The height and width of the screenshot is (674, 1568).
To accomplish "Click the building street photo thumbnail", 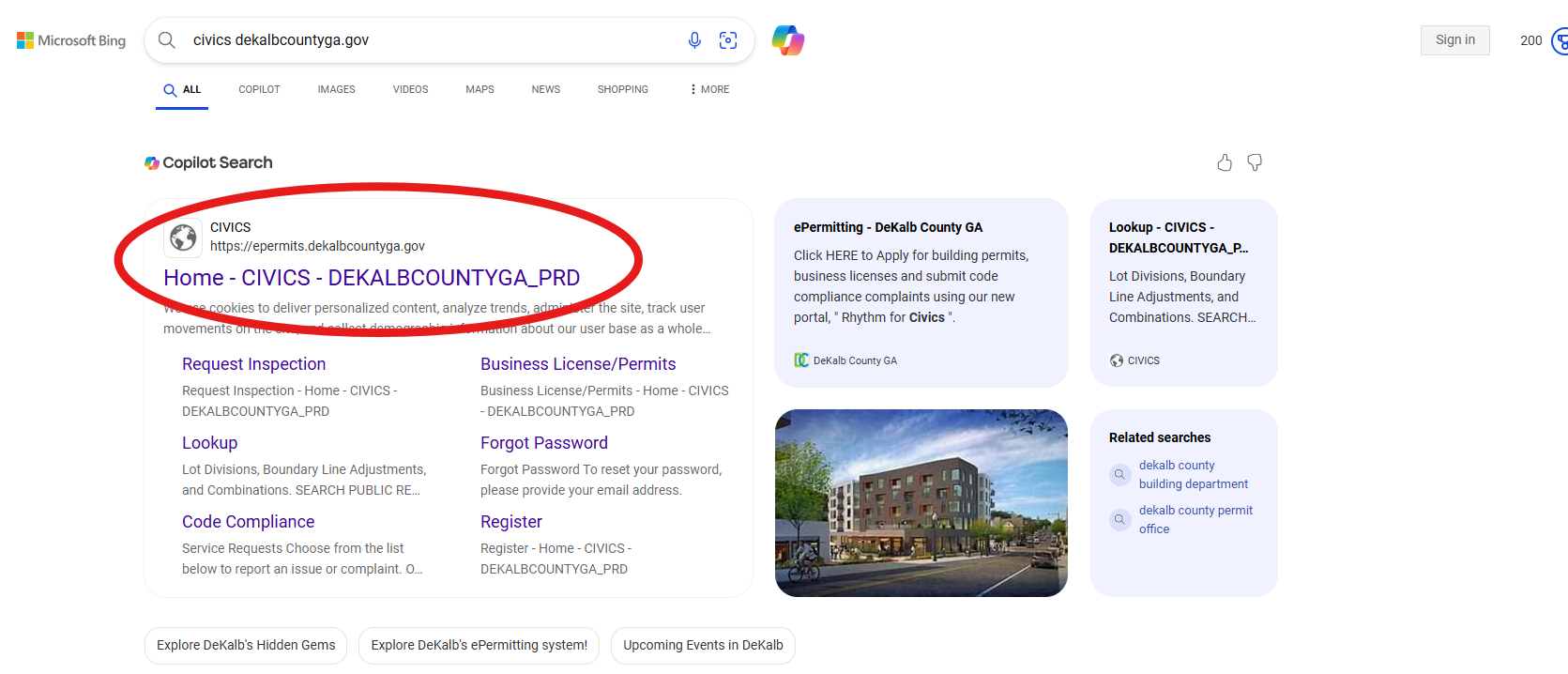I will 921,503.
